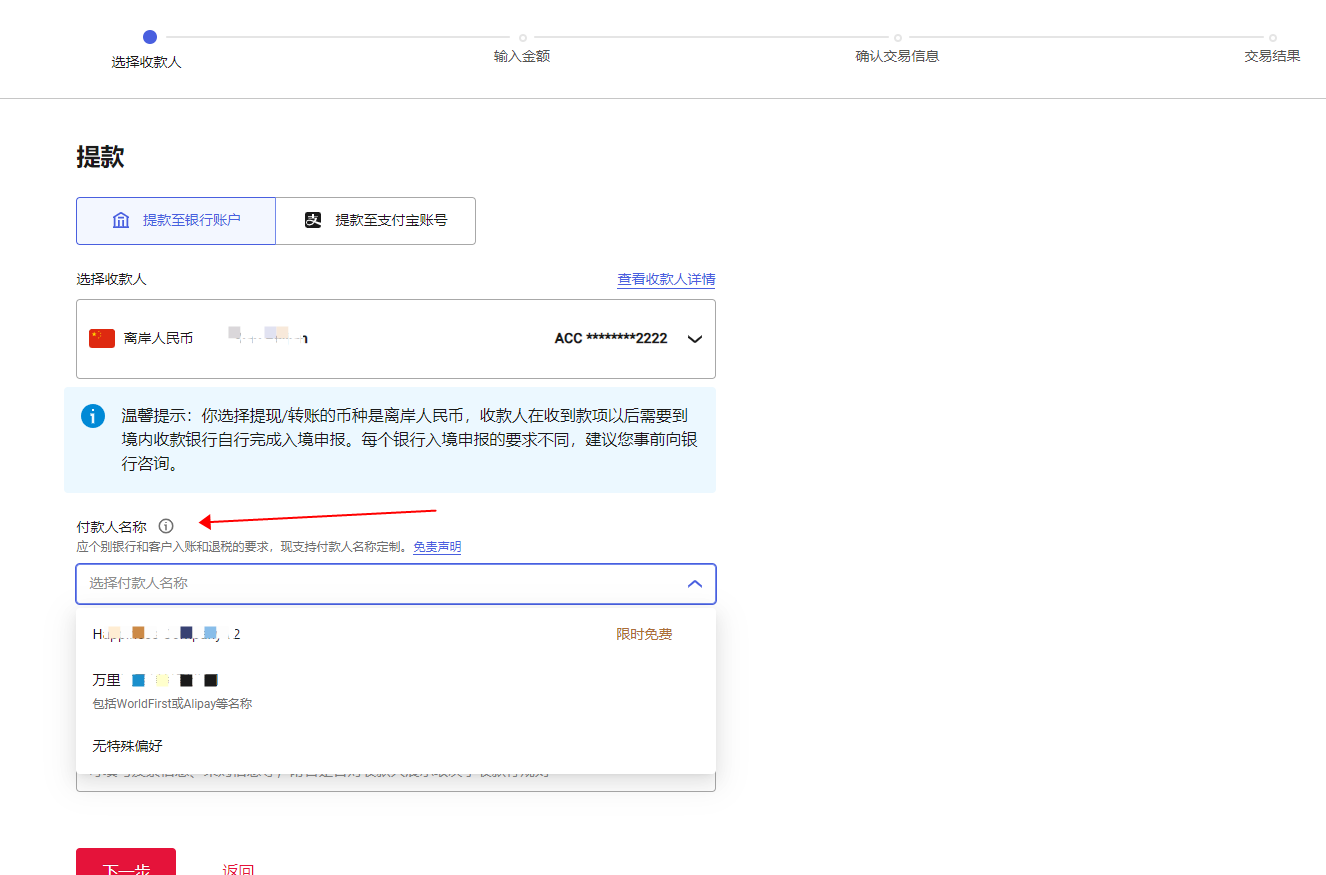Click the 交易结果 step label
Image resolution: width=1326 pixels, height=875 pixels.
click(x=1272, y=55)
